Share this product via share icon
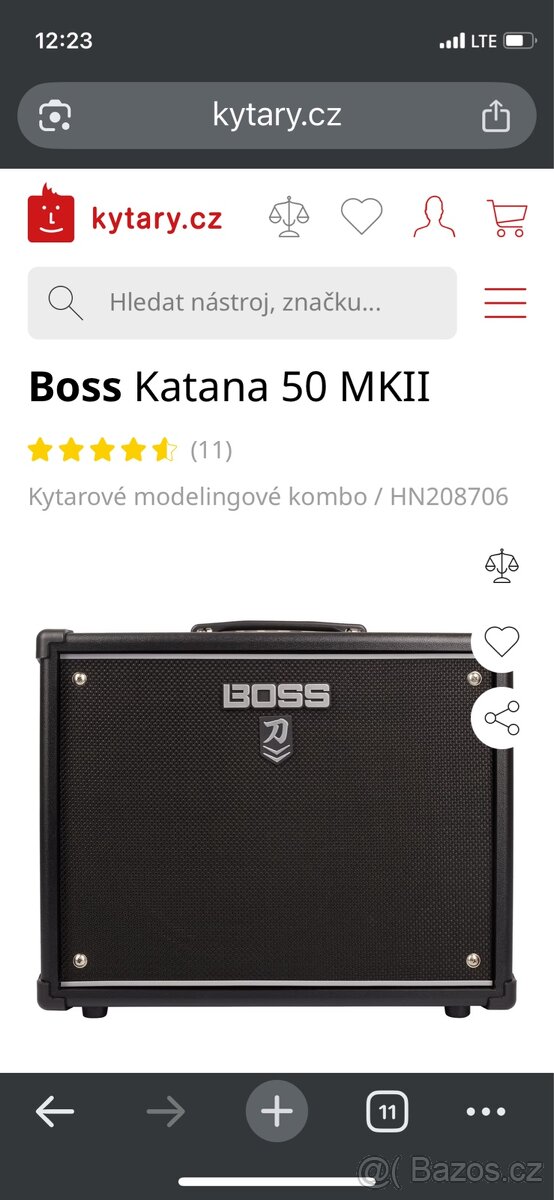This screenshot has height=1200, width=554. click(x=502, y=718)
